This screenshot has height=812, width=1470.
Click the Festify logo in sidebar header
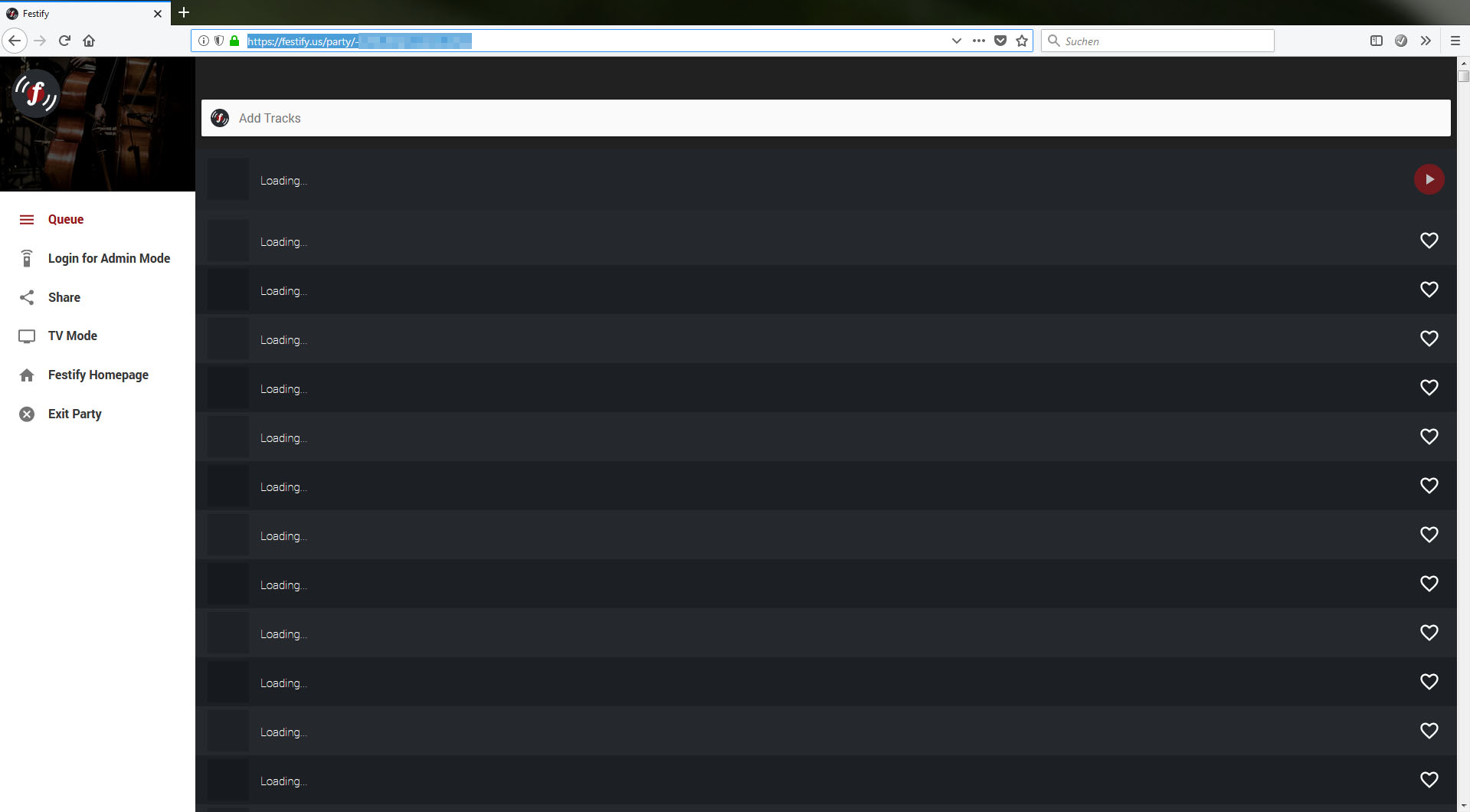tap(36, 93)
